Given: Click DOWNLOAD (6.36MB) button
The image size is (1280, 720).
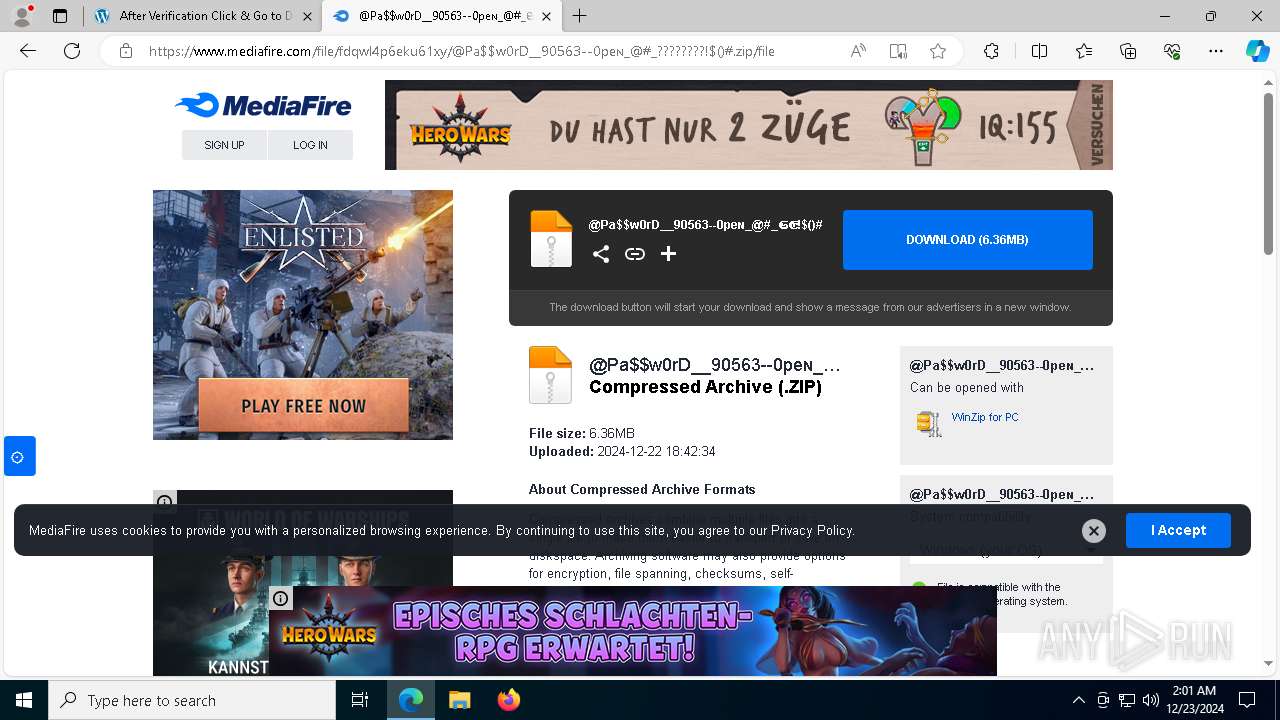Looking at the screenshot, I should 967,240.
